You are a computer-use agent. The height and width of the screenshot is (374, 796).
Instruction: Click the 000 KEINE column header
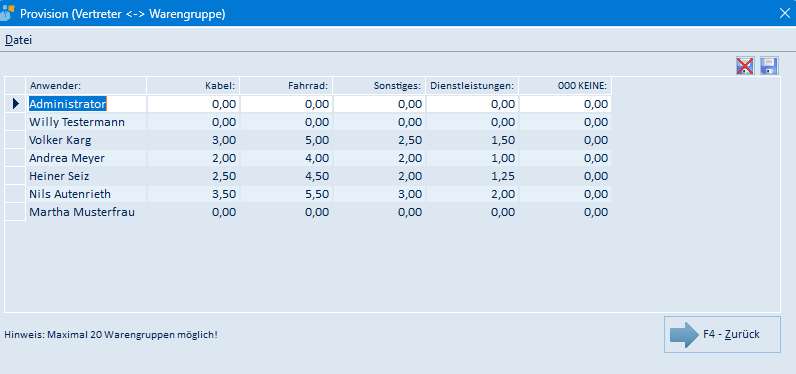(x=565, y=86)
